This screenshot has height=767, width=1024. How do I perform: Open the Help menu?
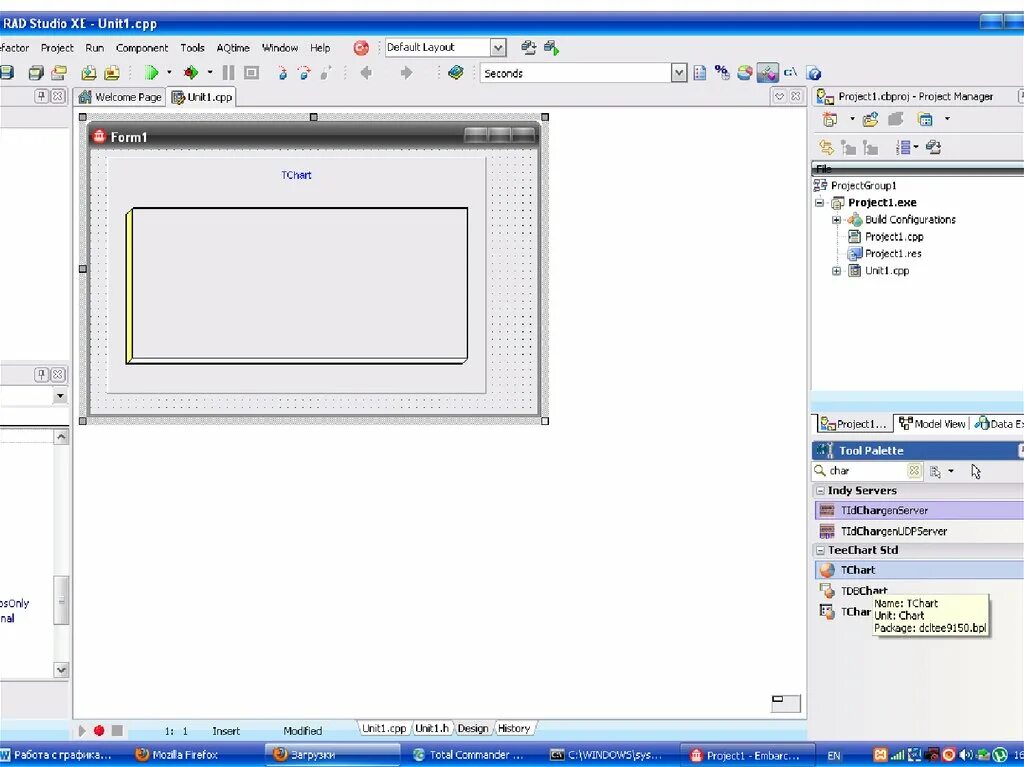[x=320, y=48]
